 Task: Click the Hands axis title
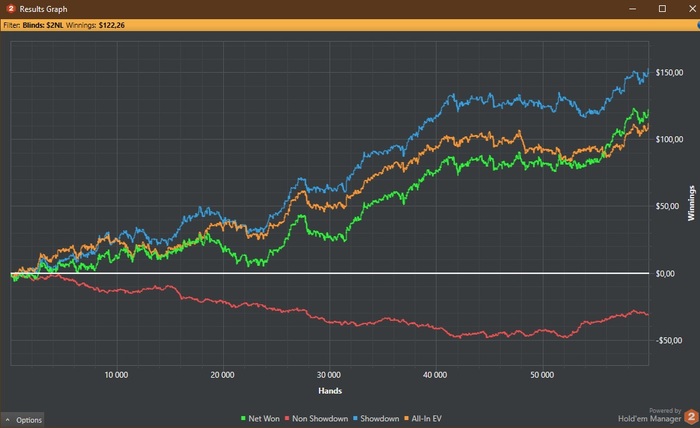(x=330, y=391)
